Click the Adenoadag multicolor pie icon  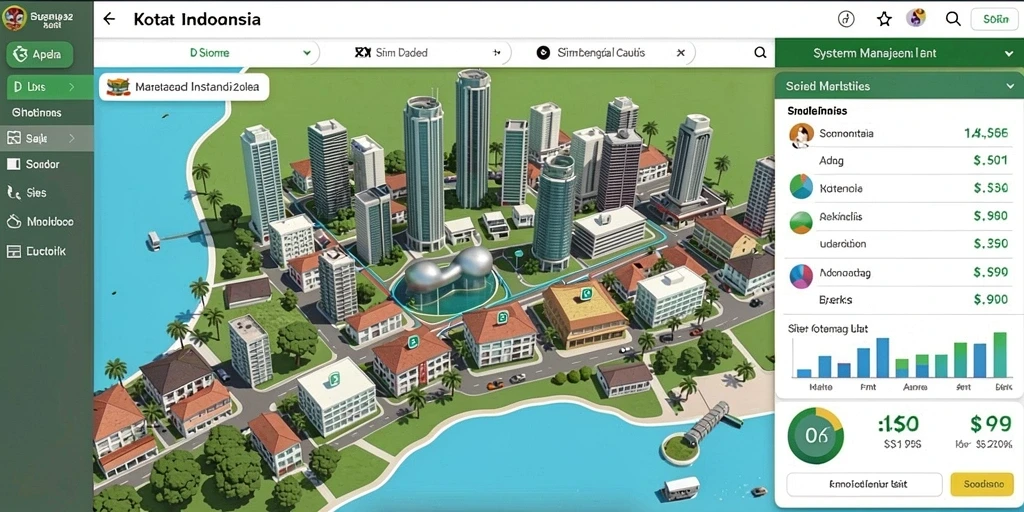[801, 276]
